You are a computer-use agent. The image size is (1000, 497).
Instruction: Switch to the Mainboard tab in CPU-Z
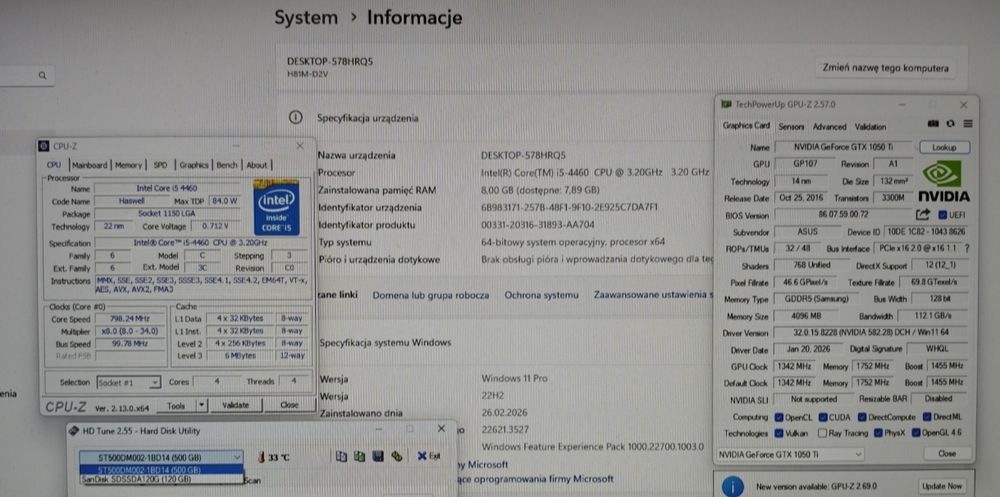pos(89,165)
